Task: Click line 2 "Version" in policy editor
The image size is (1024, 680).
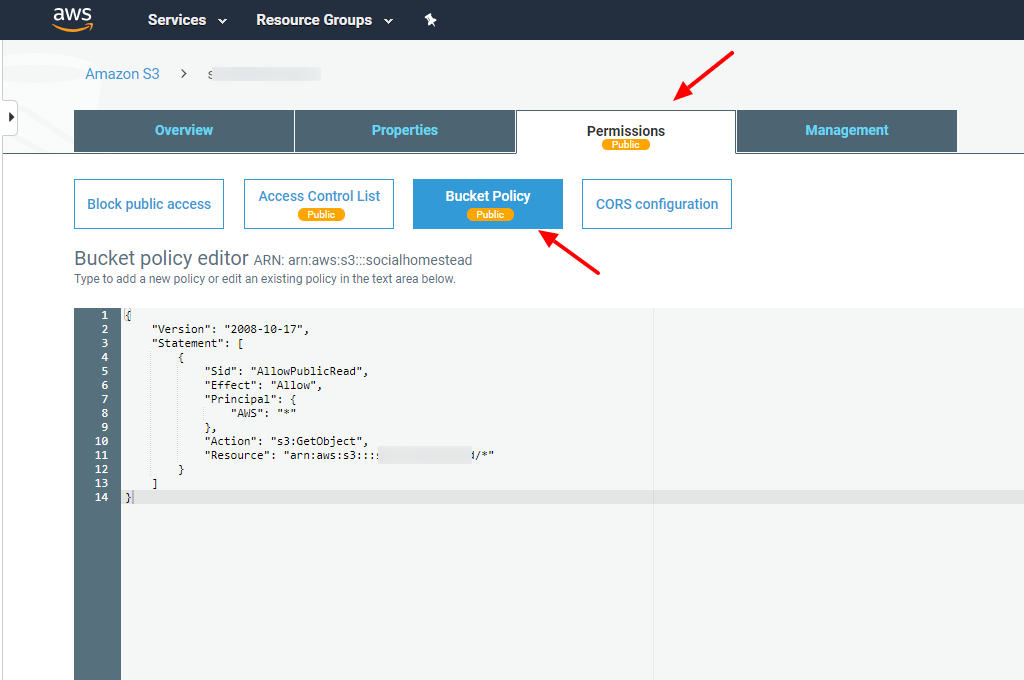Action: tap(231, 329)
